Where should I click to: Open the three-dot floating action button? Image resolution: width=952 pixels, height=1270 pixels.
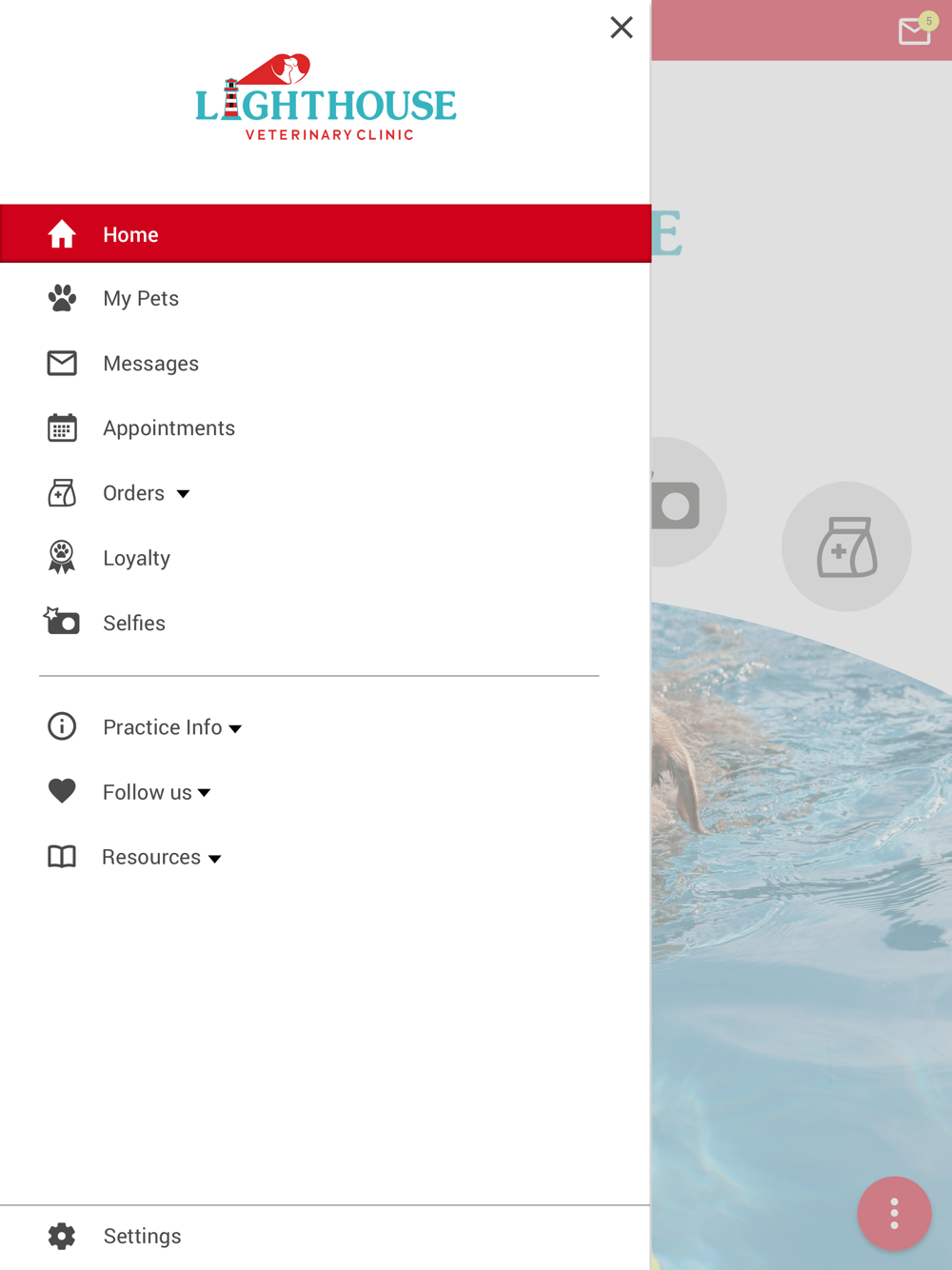[x=894, y=1213]
